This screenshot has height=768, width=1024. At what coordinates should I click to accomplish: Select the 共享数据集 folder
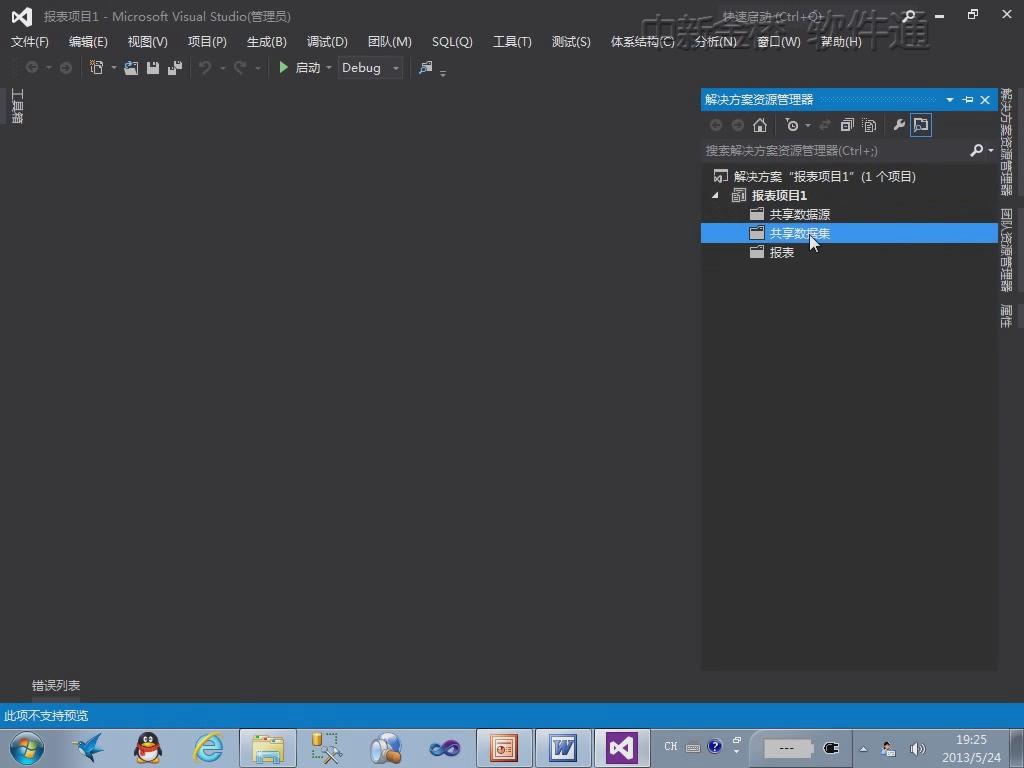pos(849,233)
